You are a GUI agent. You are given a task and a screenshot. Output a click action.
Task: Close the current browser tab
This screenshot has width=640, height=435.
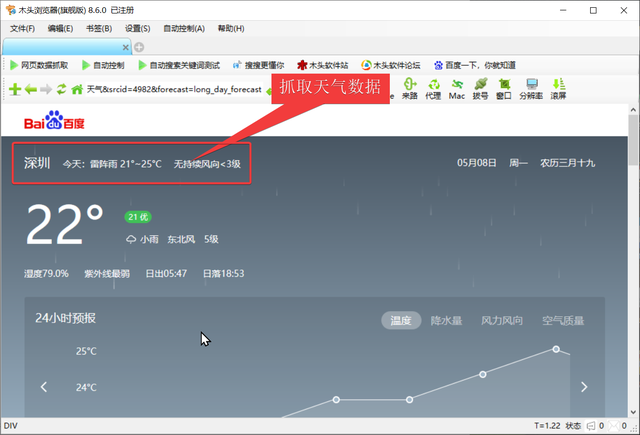pos(126,48)
